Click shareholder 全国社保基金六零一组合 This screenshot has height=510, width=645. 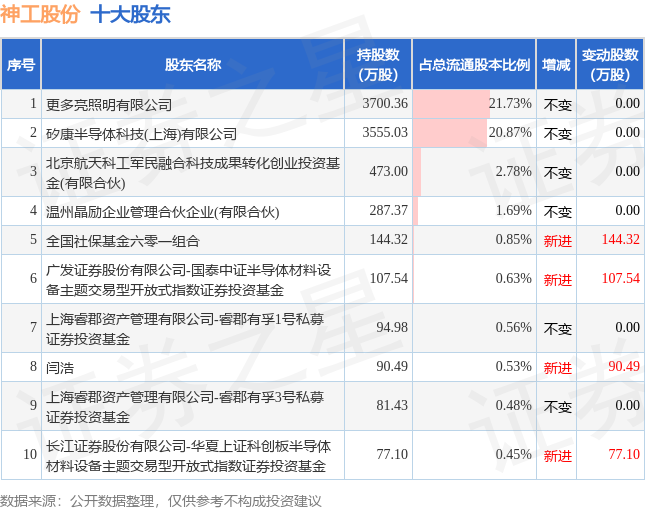123,241
